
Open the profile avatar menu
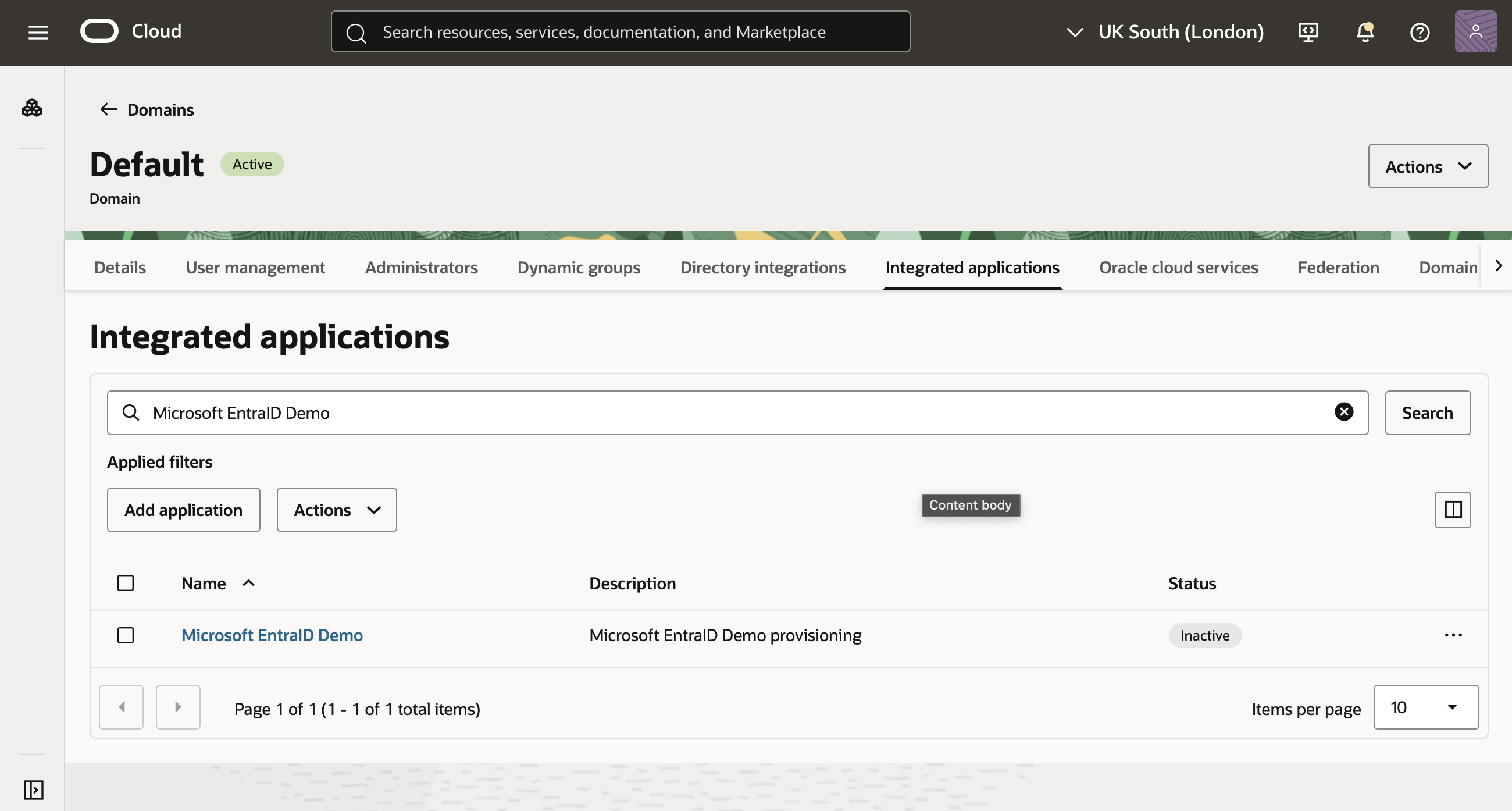click(1475, 31)
